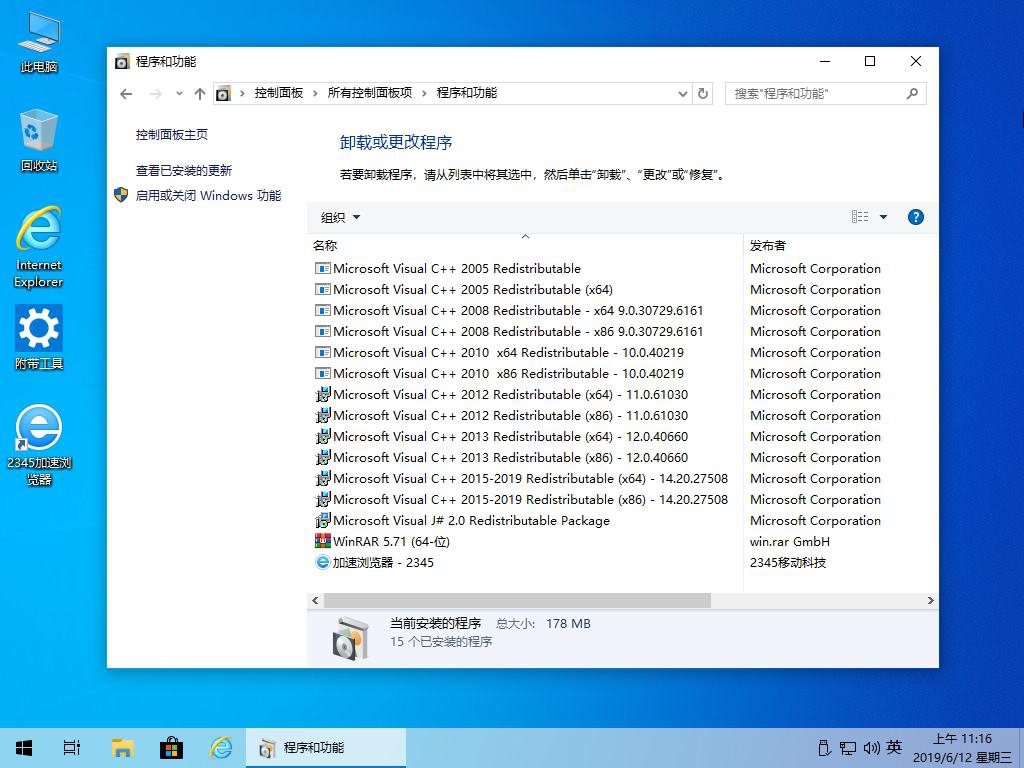This screenshot has width=1024, height=768.
Task: Expand the 组织 dropdown menu
Action: (340, 217)
